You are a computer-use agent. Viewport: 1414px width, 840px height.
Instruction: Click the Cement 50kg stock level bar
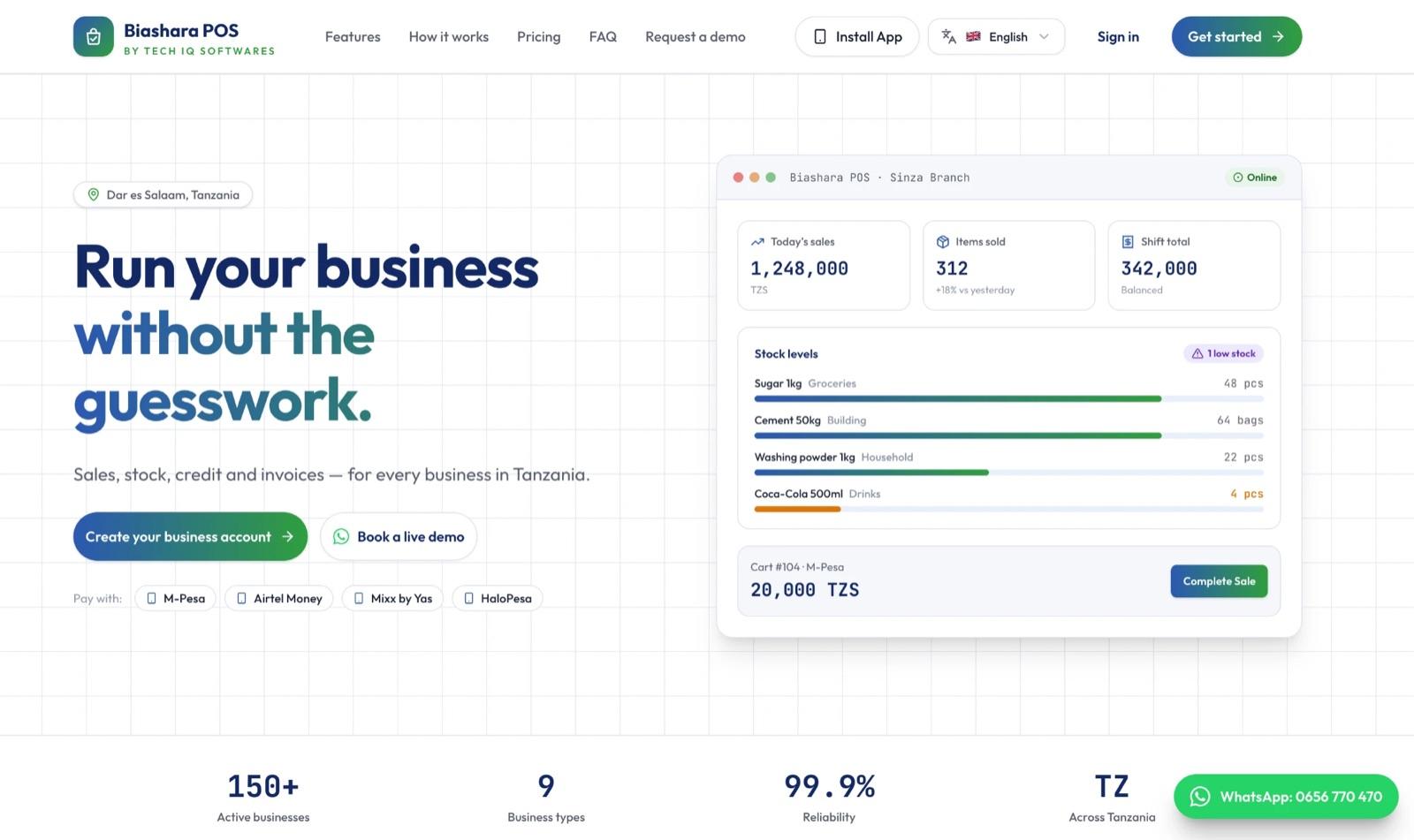point(1008,436)
